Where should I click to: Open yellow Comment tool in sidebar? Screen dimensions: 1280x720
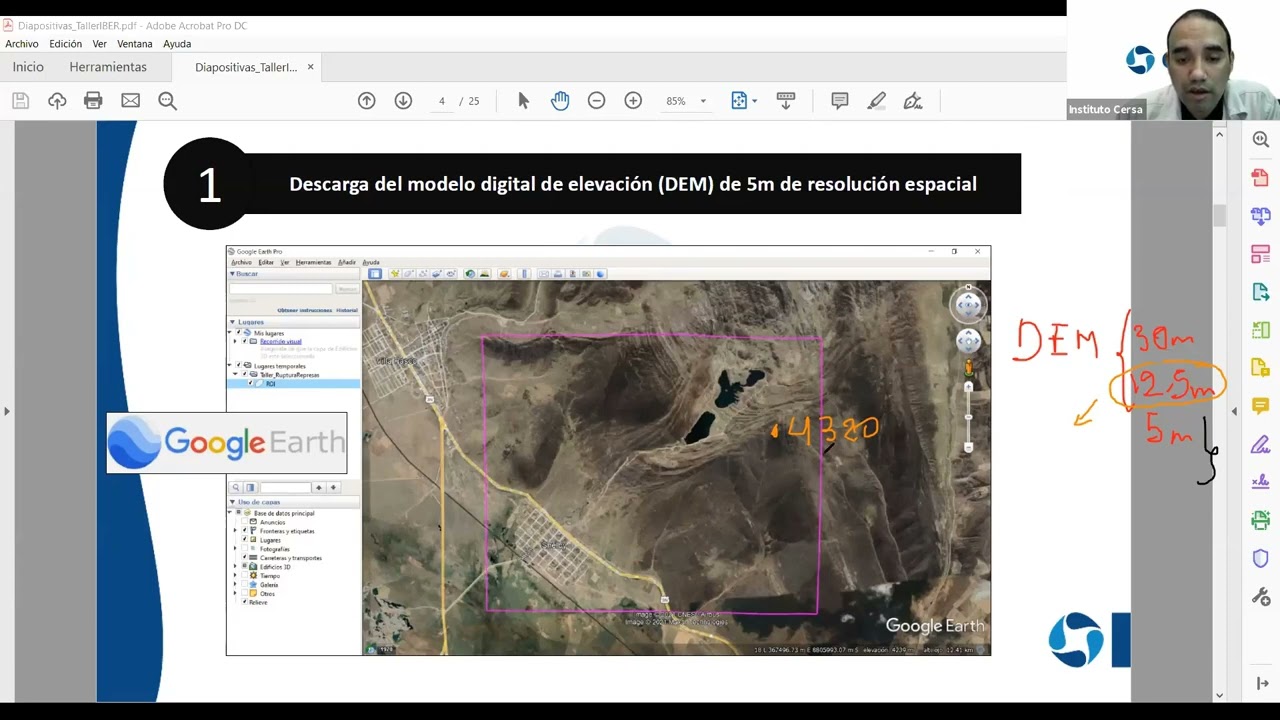(x=1261, y=406)
